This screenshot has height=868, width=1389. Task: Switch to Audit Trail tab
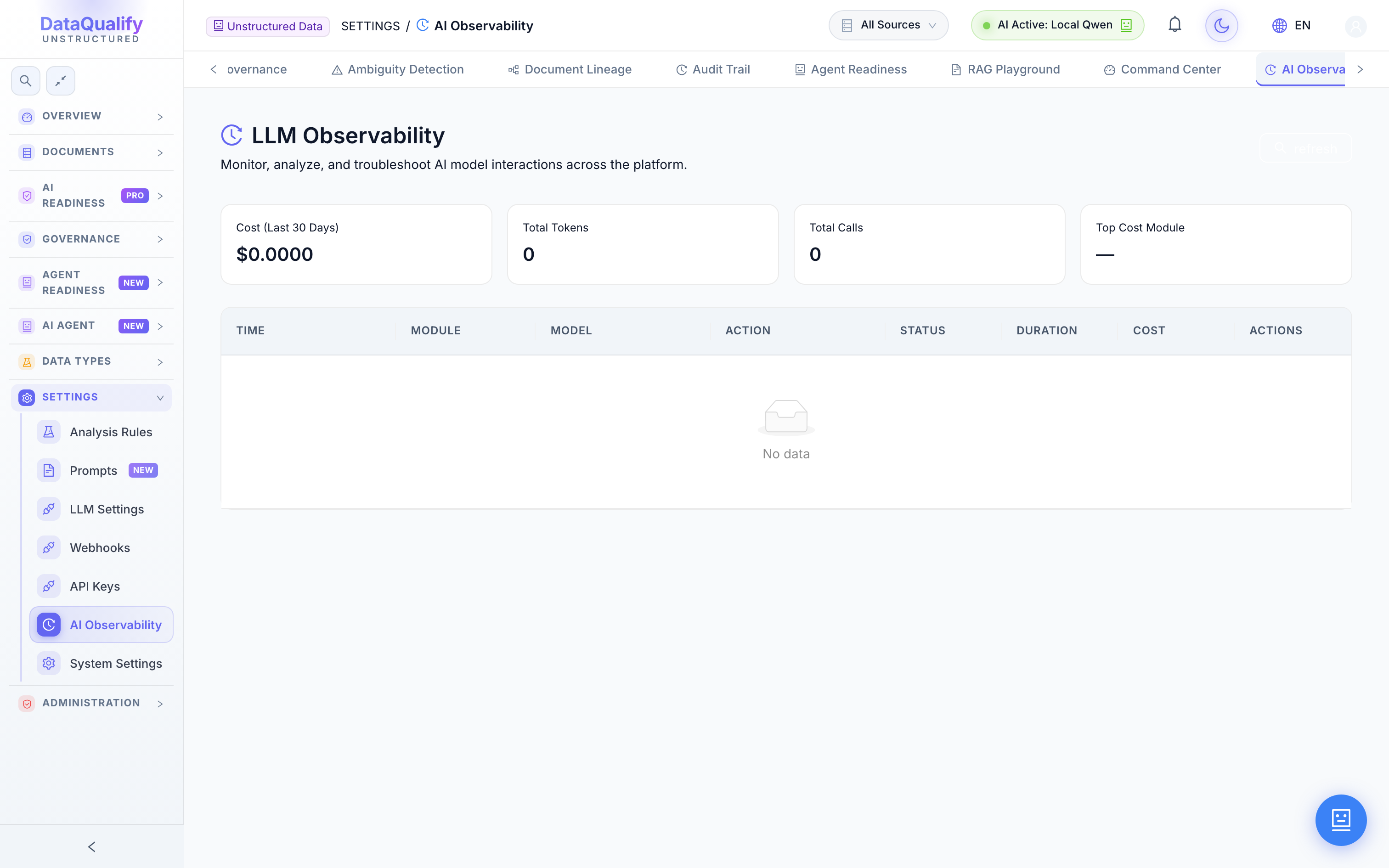click(x=713, y=69)
